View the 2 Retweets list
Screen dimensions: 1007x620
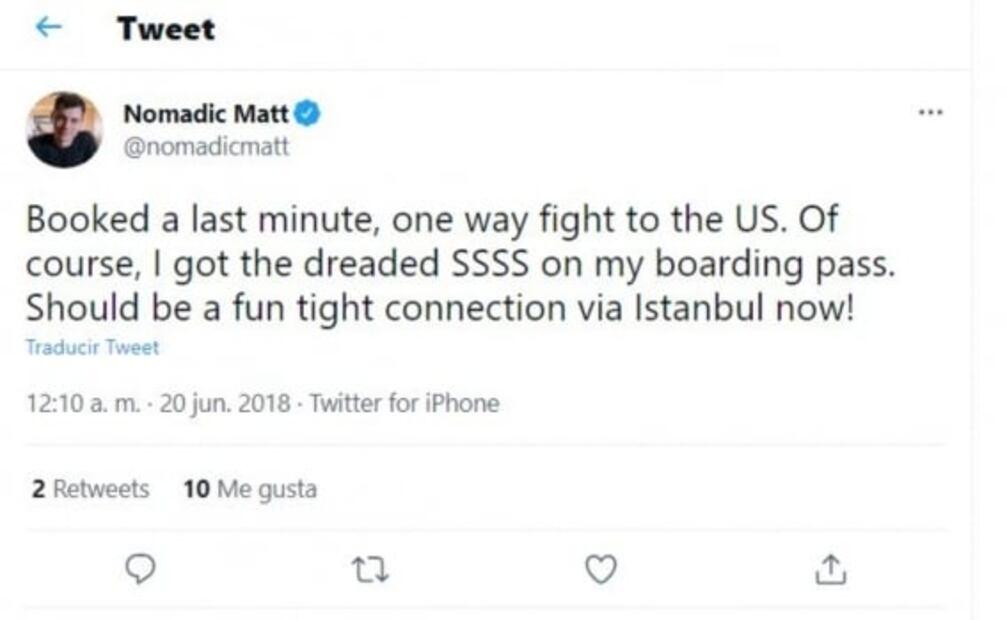(x=90, y=489)
